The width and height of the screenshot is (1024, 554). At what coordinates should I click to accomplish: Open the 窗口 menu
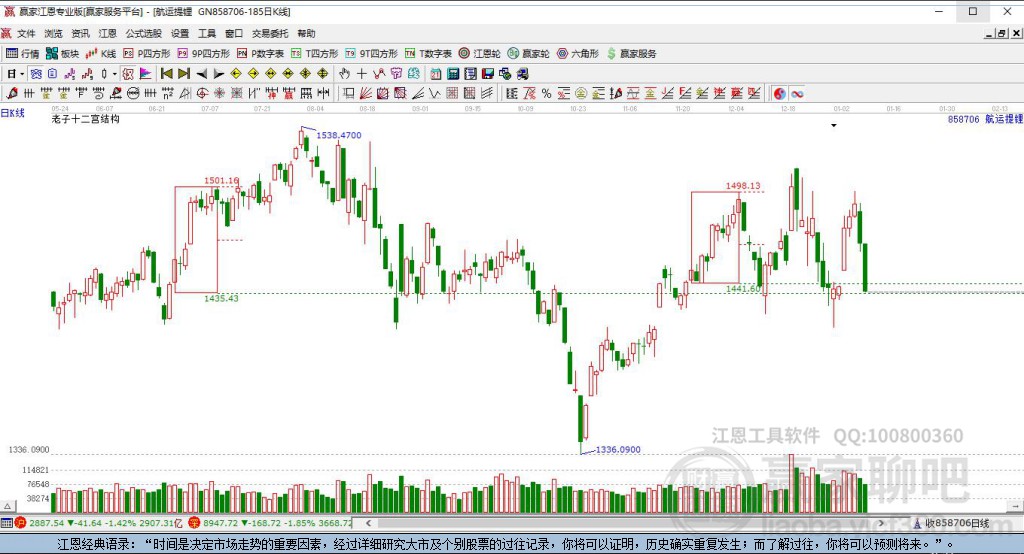234,33
